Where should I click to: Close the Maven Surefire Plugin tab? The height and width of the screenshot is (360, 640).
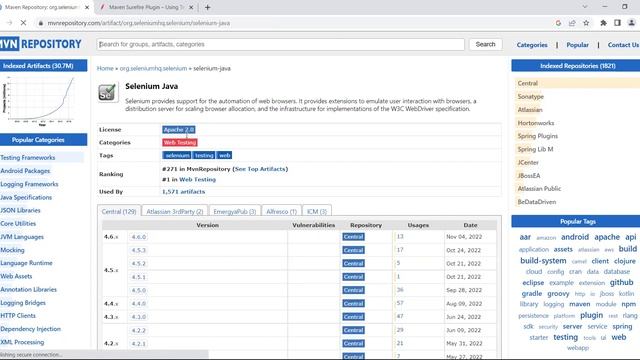point(191,7)
